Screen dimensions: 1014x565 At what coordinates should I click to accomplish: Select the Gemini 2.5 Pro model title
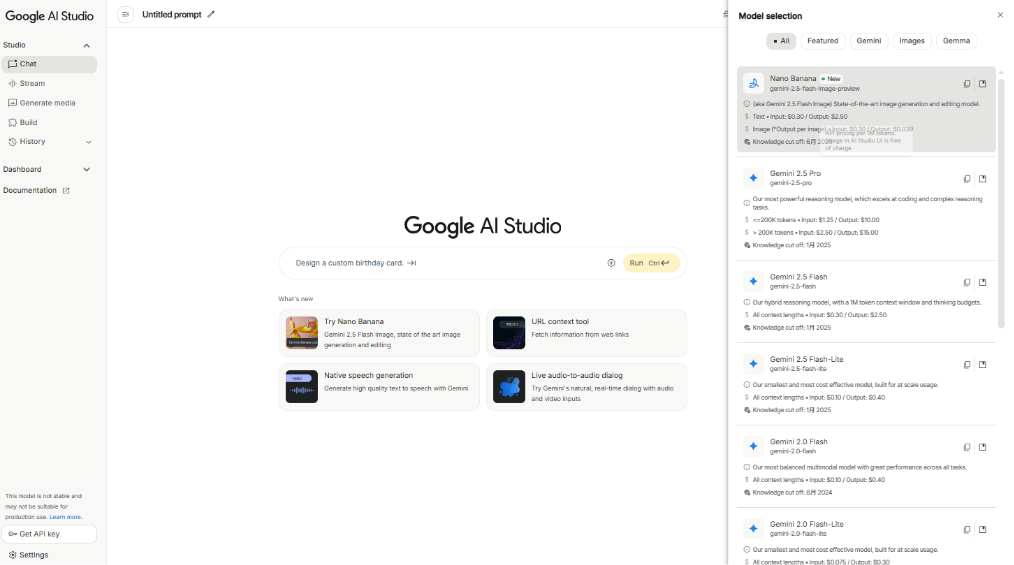pos(795,173)
